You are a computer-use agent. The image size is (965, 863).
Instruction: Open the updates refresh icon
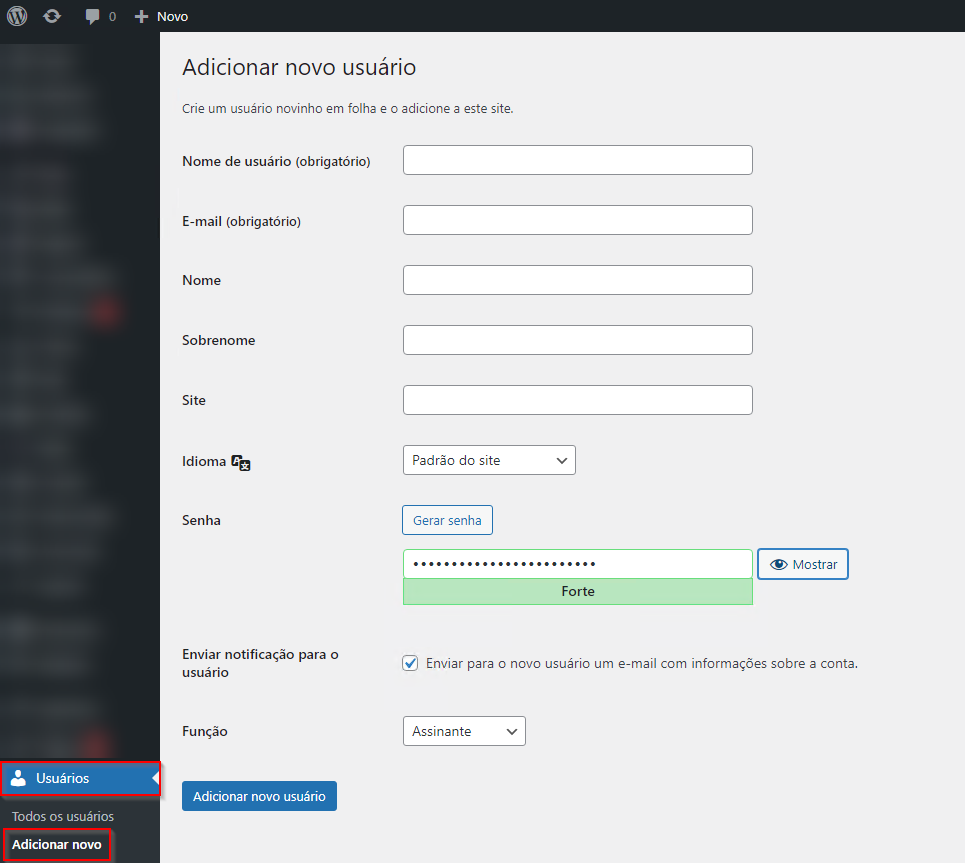coord(52,16)
